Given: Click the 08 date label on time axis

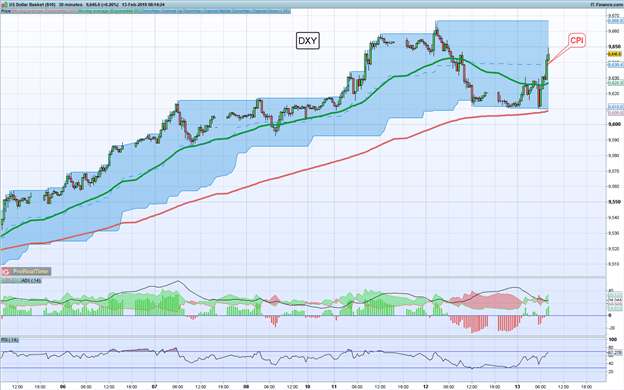Looking at the screenshot, I should coord(246,386).
